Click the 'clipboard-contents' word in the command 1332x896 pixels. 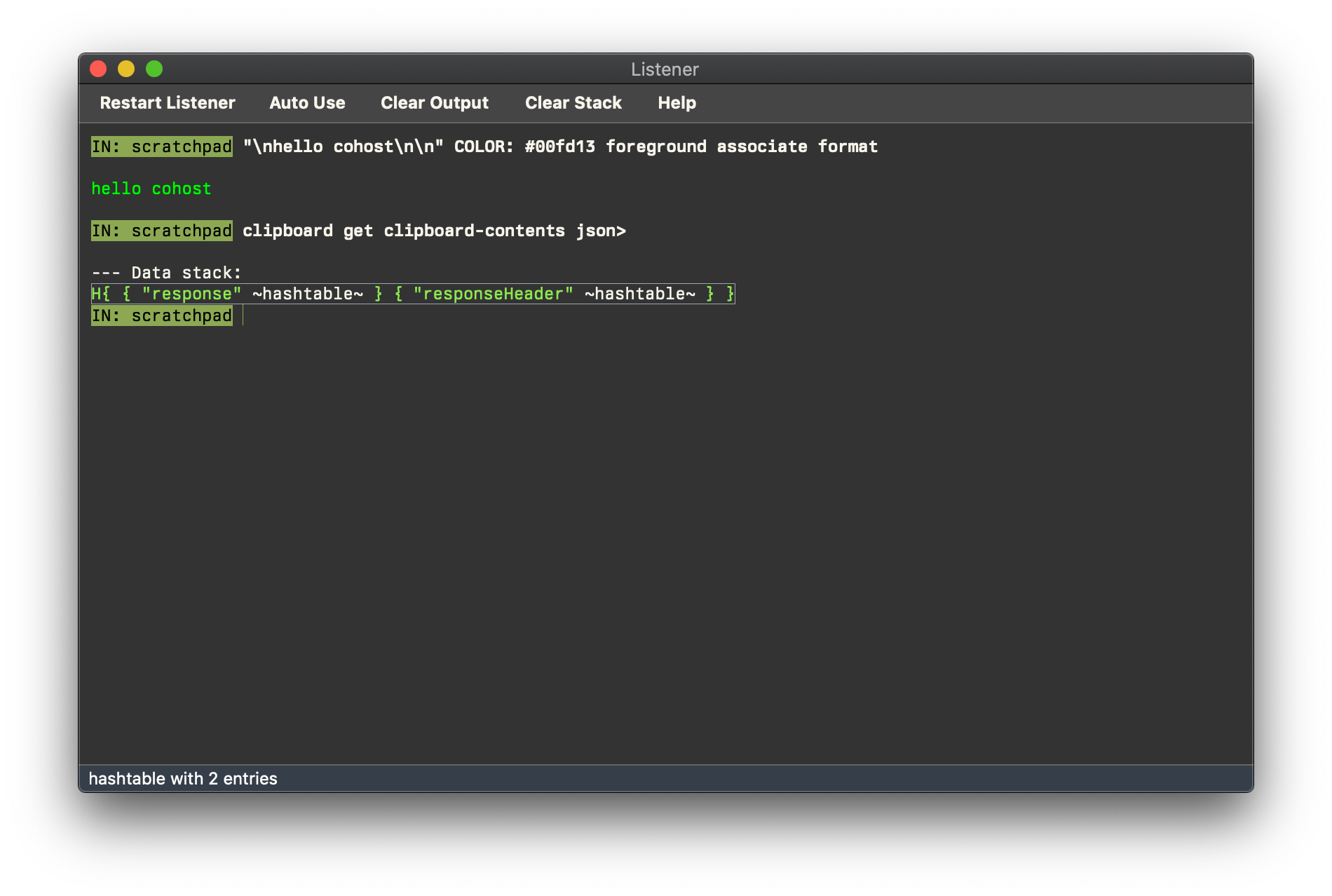[474, 231]
